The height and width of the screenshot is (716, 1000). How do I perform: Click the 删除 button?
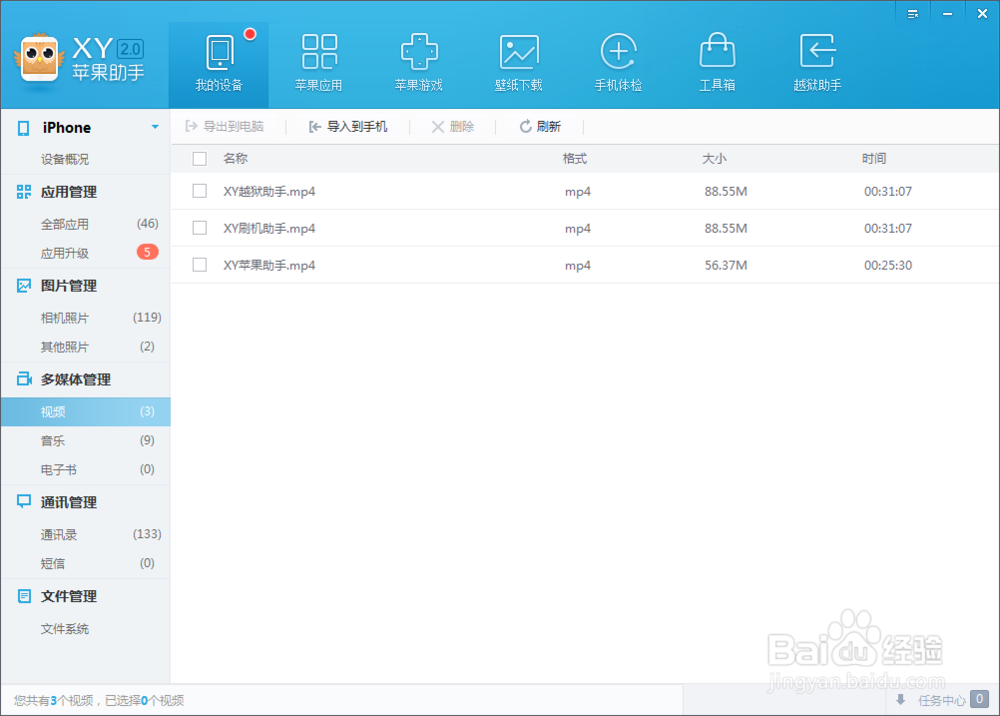[453, 126]
